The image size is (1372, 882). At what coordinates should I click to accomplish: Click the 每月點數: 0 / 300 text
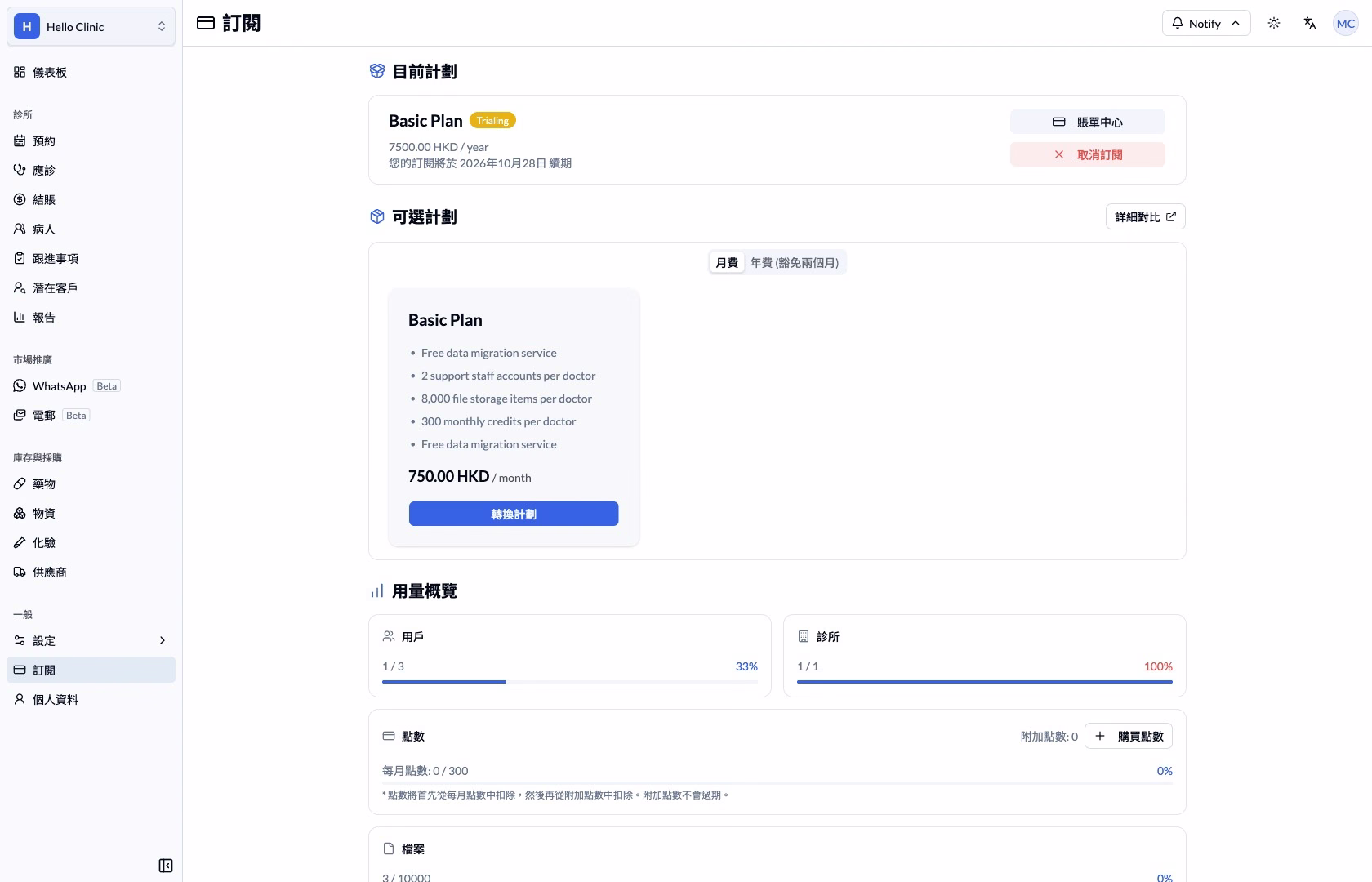pyautogui.click(x=425, y=770)
